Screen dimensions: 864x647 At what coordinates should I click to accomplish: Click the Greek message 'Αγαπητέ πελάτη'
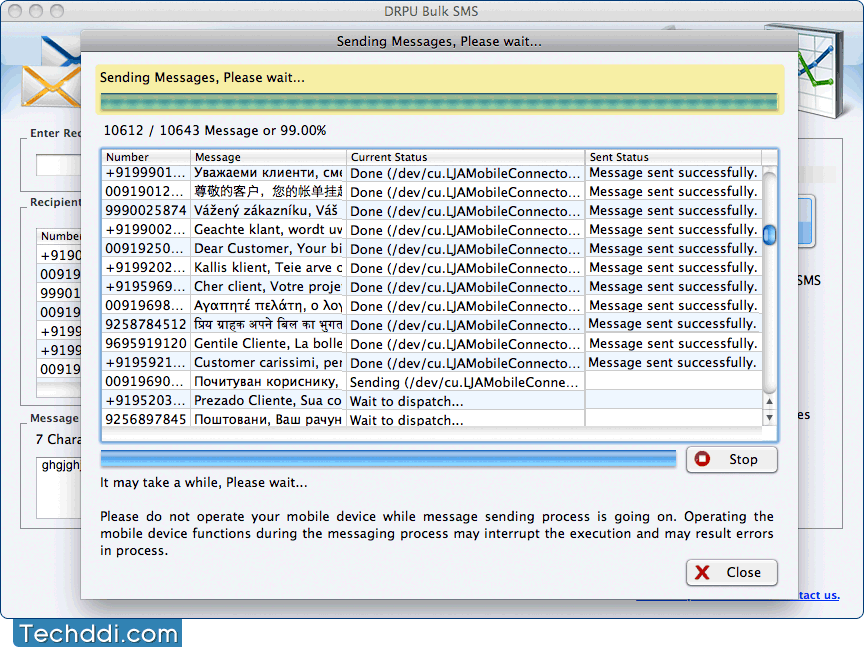(268, 306)
